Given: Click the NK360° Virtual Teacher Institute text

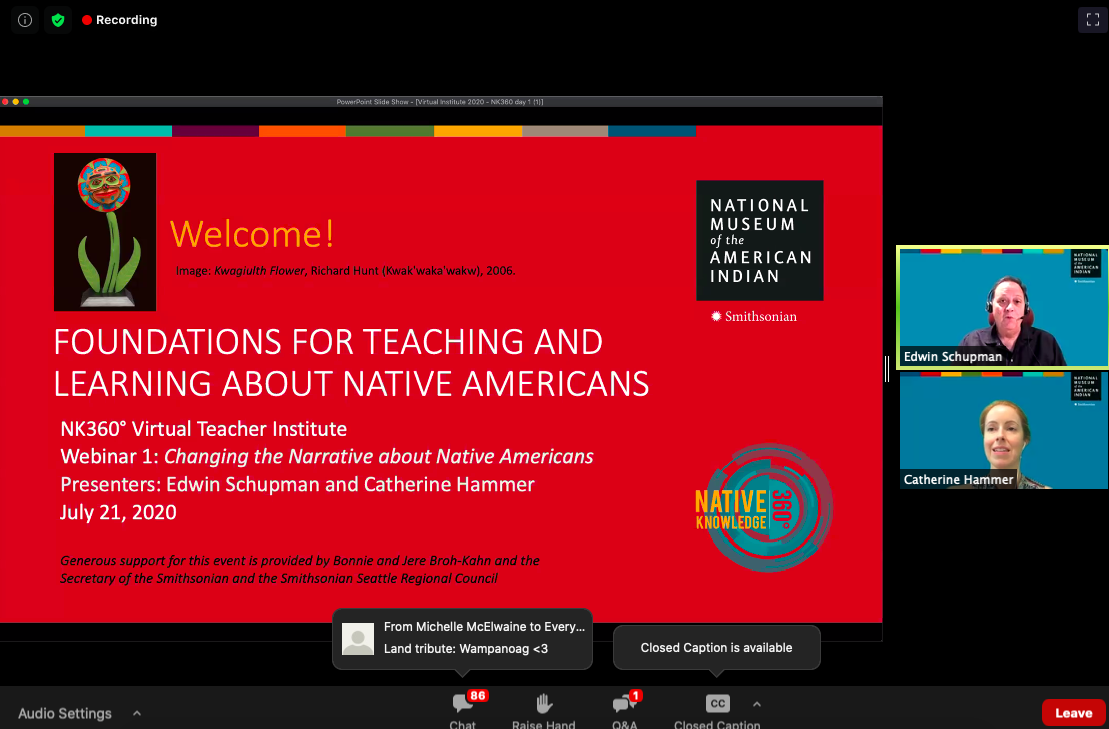Looking at the screenshot, I should click(x=204, y=428).
